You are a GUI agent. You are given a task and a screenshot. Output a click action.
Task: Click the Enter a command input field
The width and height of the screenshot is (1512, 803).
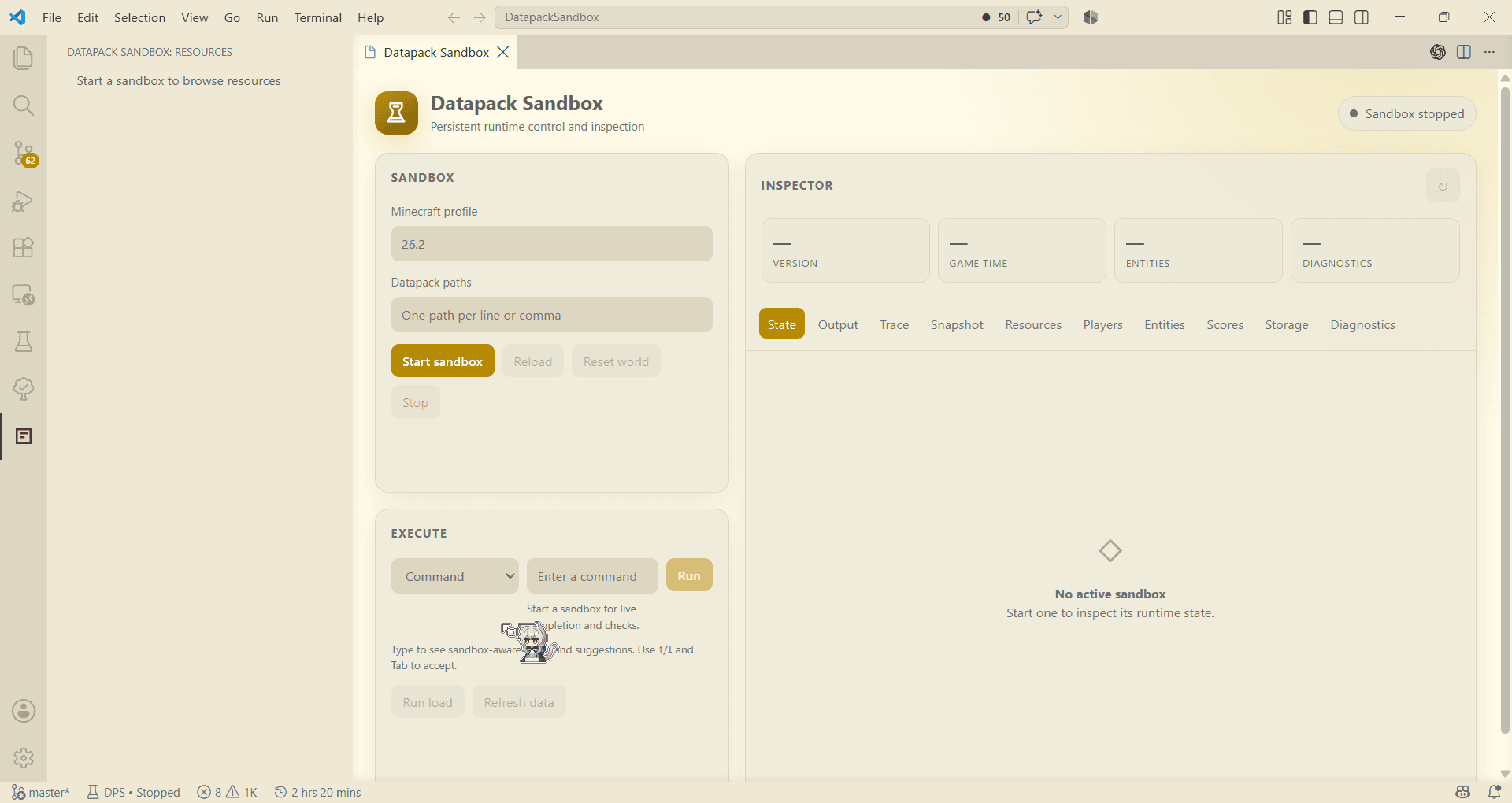pos(592,576)
